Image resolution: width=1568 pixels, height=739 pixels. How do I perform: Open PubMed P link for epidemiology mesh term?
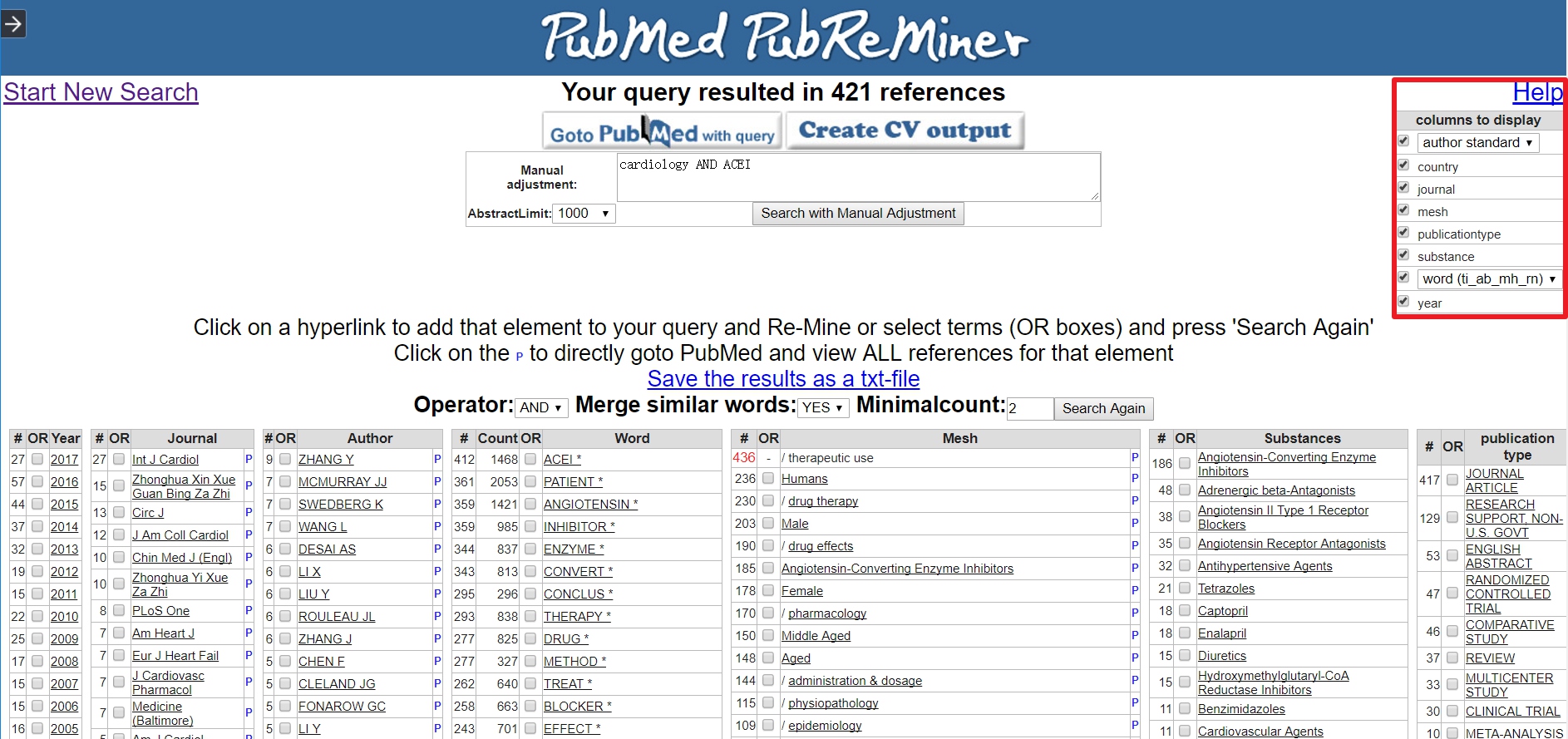pos(1135,725)
